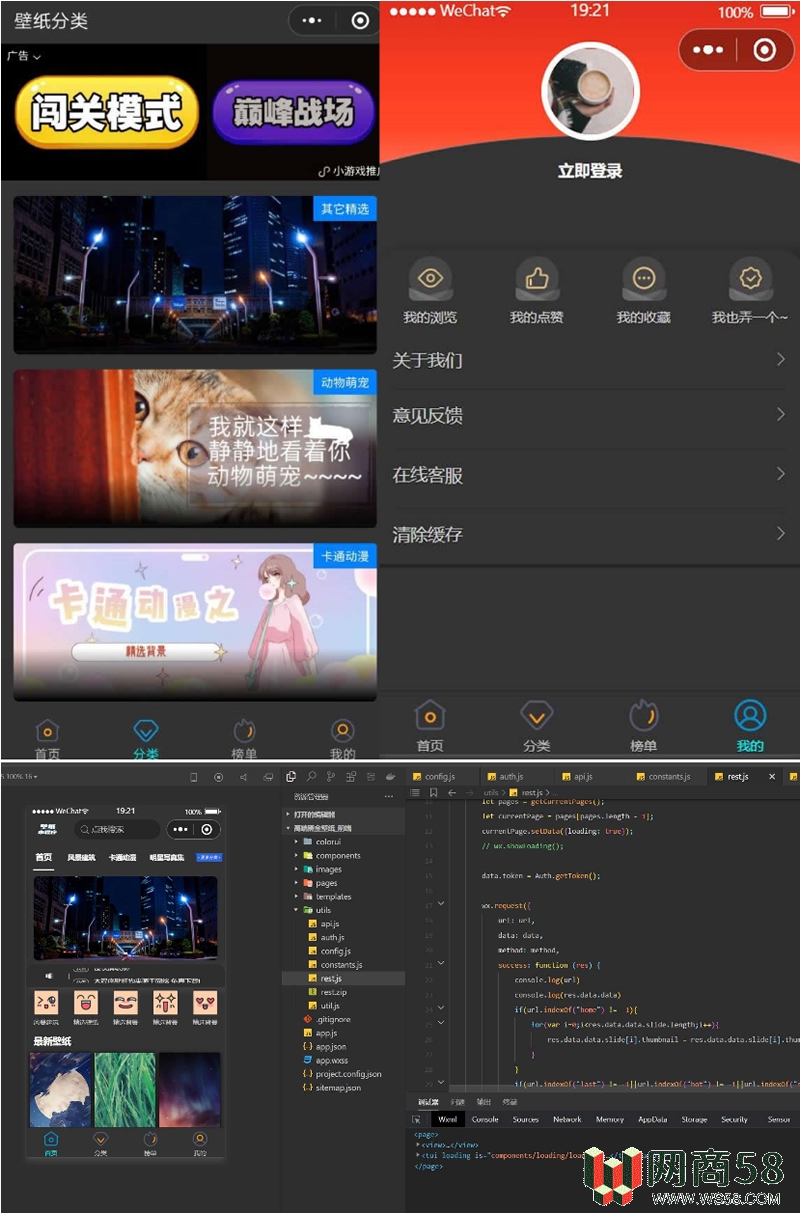This screenshot has width=800, height=1213.
Task: Collapse the utils folder in file tree
Action: pos(297,910)
